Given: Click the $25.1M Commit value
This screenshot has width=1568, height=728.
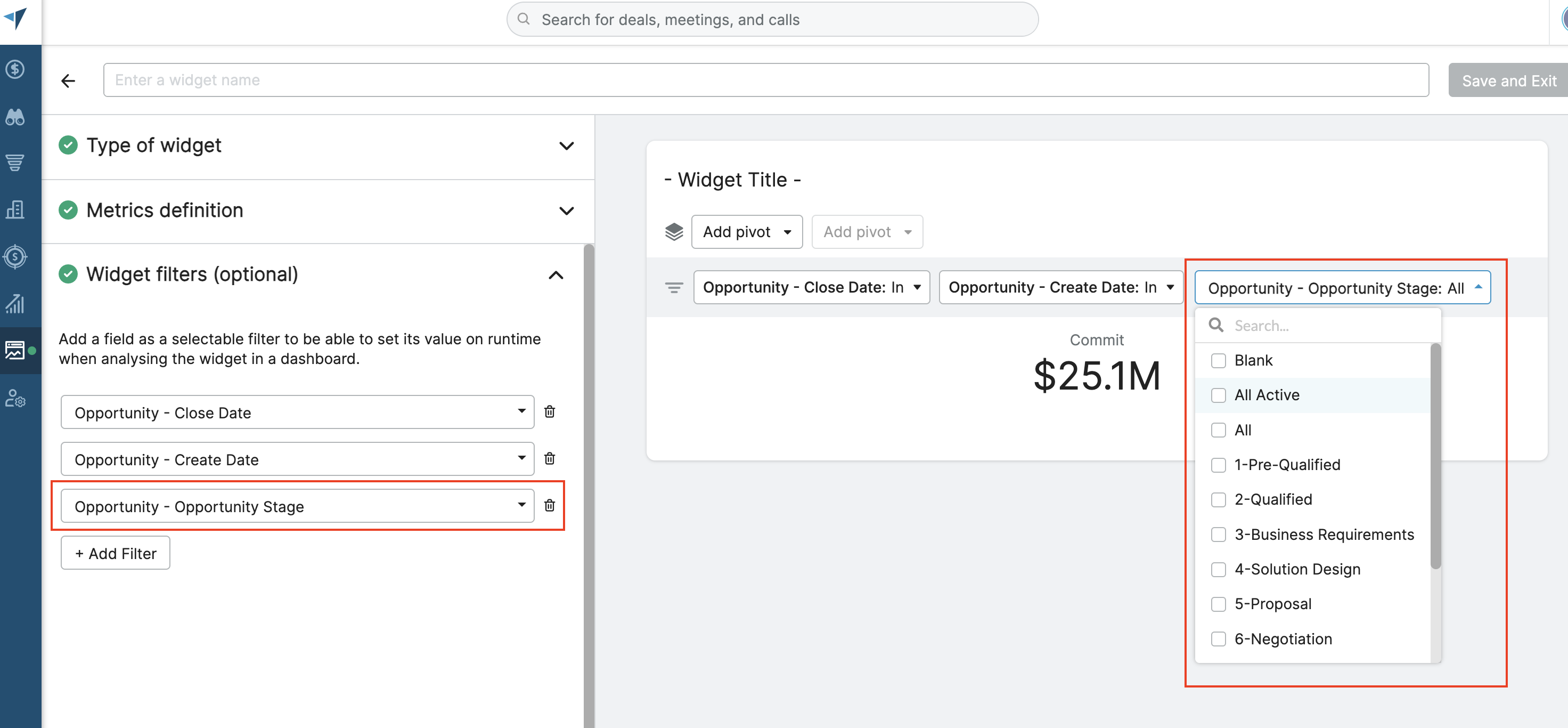Looking at the screenshot, I should 1097,375.
